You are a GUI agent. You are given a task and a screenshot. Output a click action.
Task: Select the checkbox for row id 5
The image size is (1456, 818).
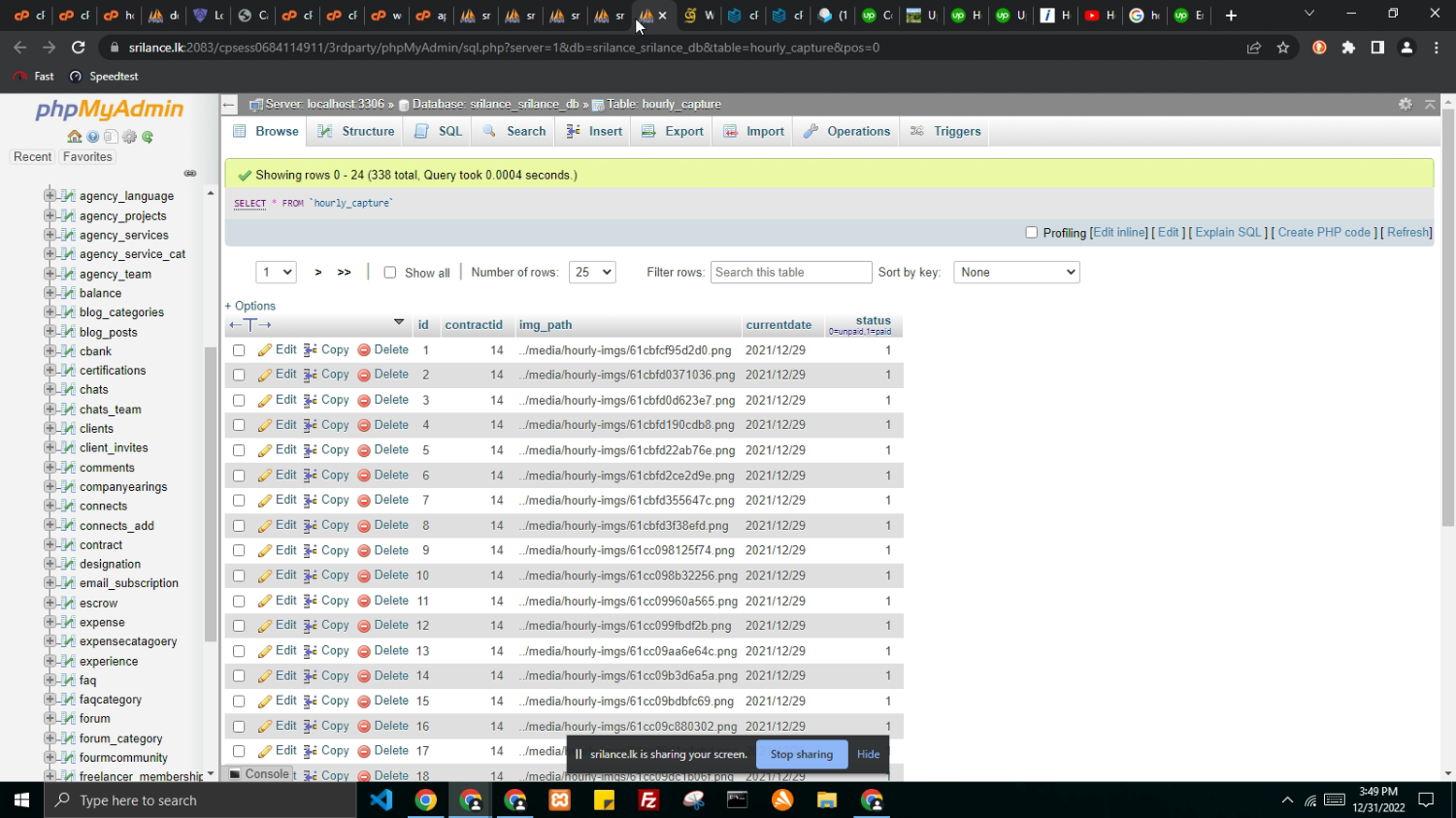point(239,450)
